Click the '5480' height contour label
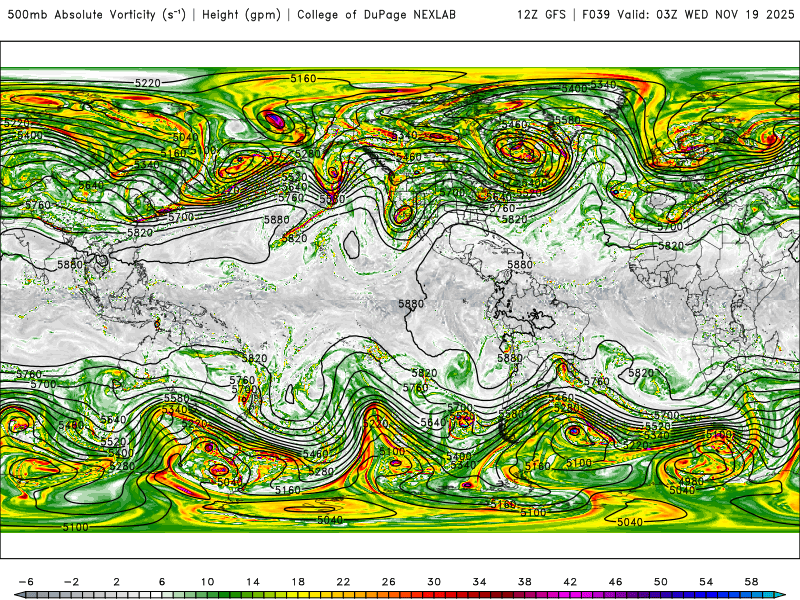The height and width of the screenshot is (600, 800). 71,426
